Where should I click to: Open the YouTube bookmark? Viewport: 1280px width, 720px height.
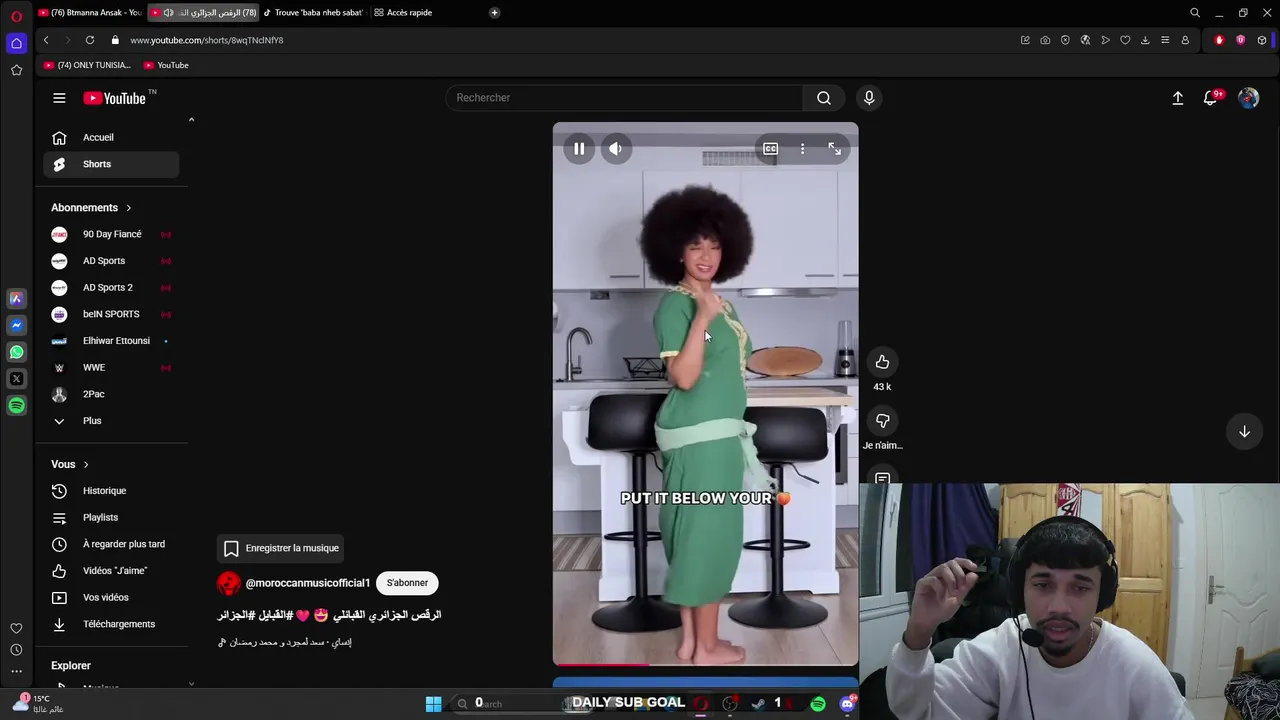166,65
